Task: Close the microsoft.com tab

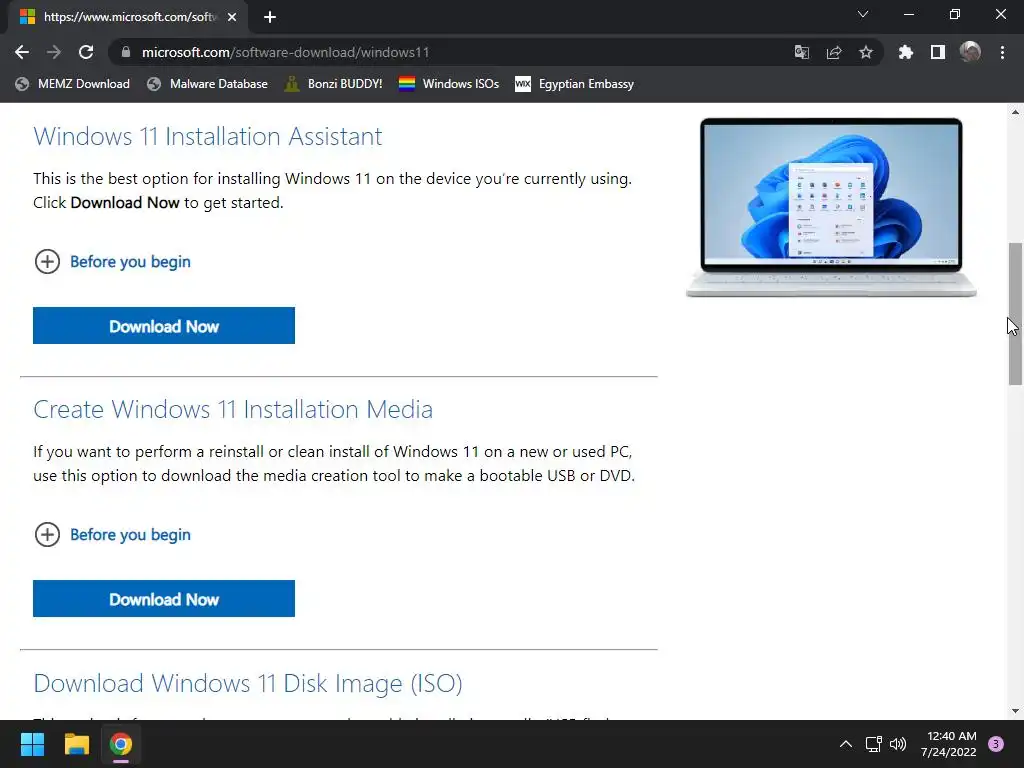Action: click(232, 18)
